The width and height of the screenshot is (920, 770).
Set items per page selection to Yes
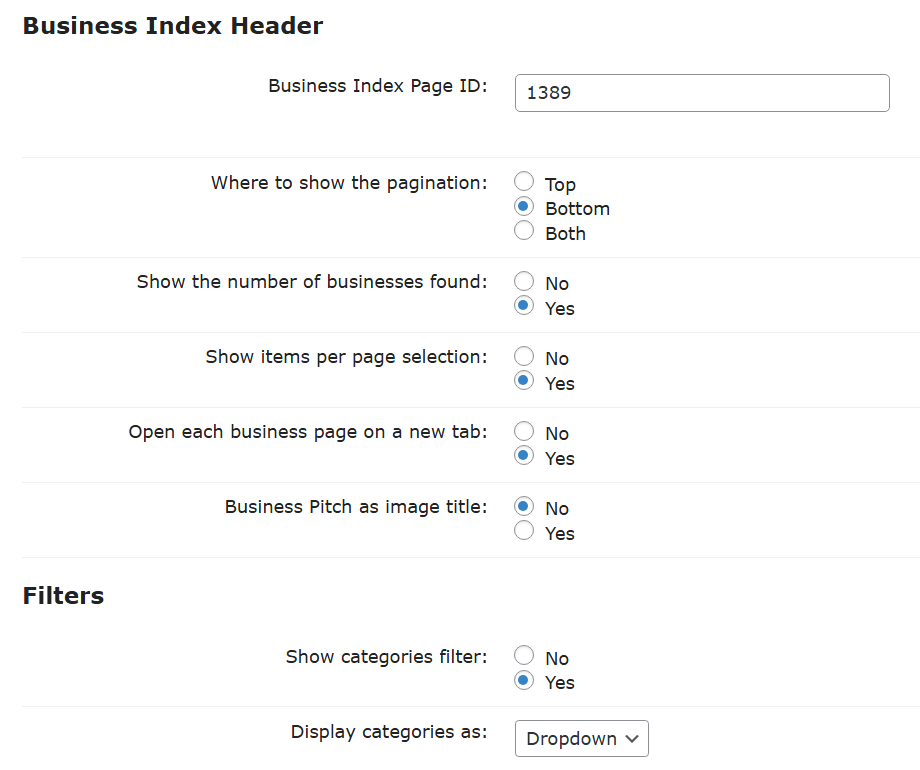524,381
